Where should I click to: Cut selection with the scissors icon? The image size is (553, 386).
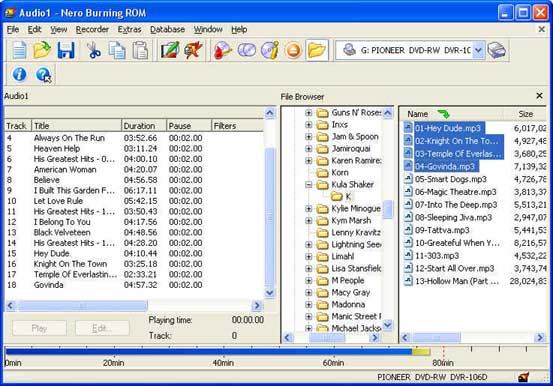point(94,50)
